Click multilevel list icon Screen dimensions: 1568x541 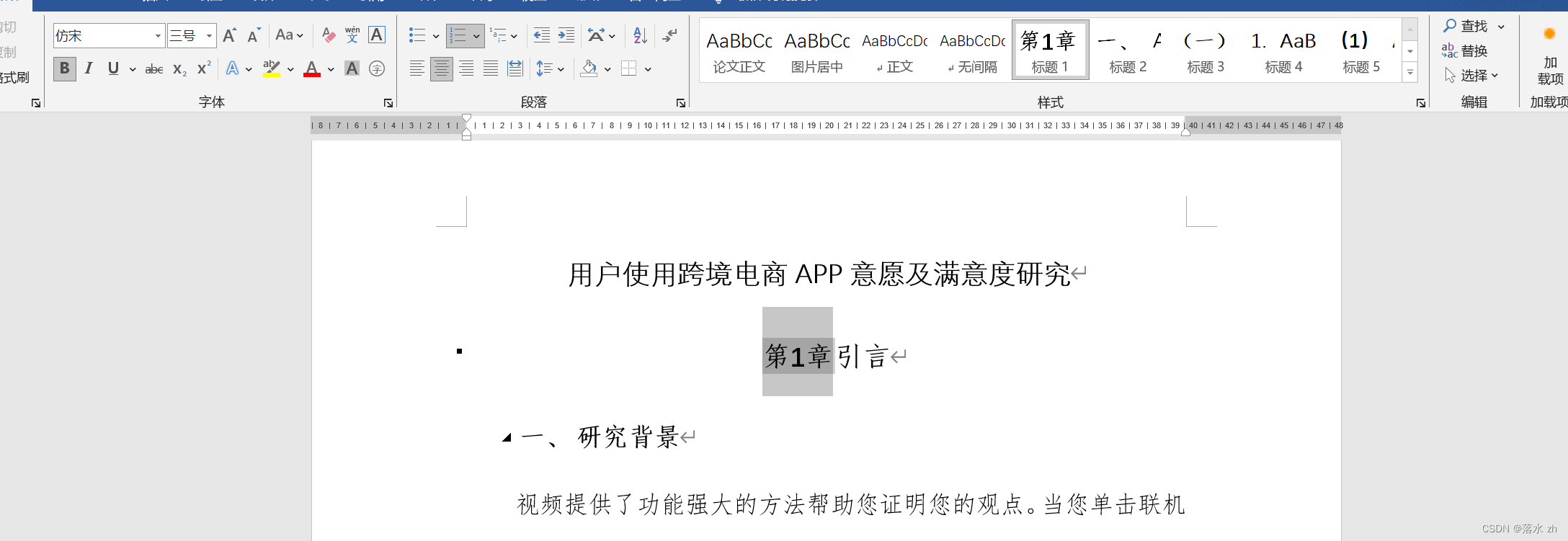tap(498, 35)
